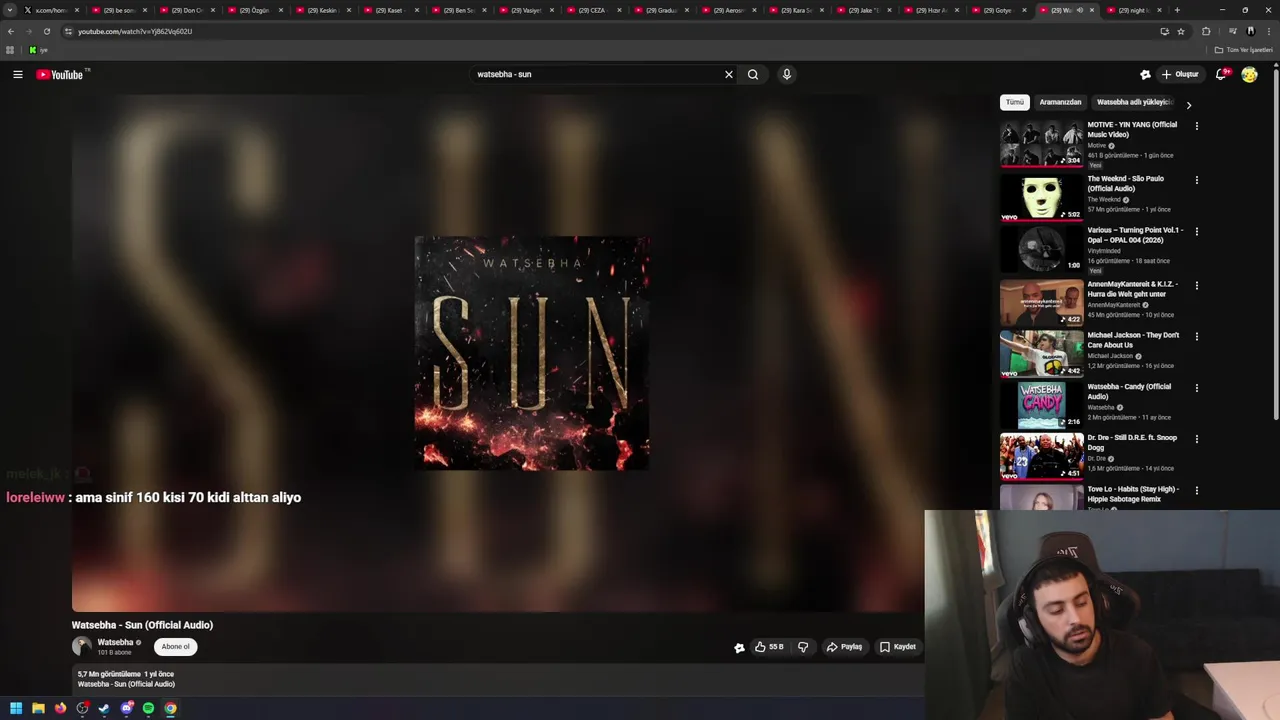Image resolution: width=1280 pixels, height=720 pixels.
Task: Open Watsebha channel avatar
Action: point(82,646)
